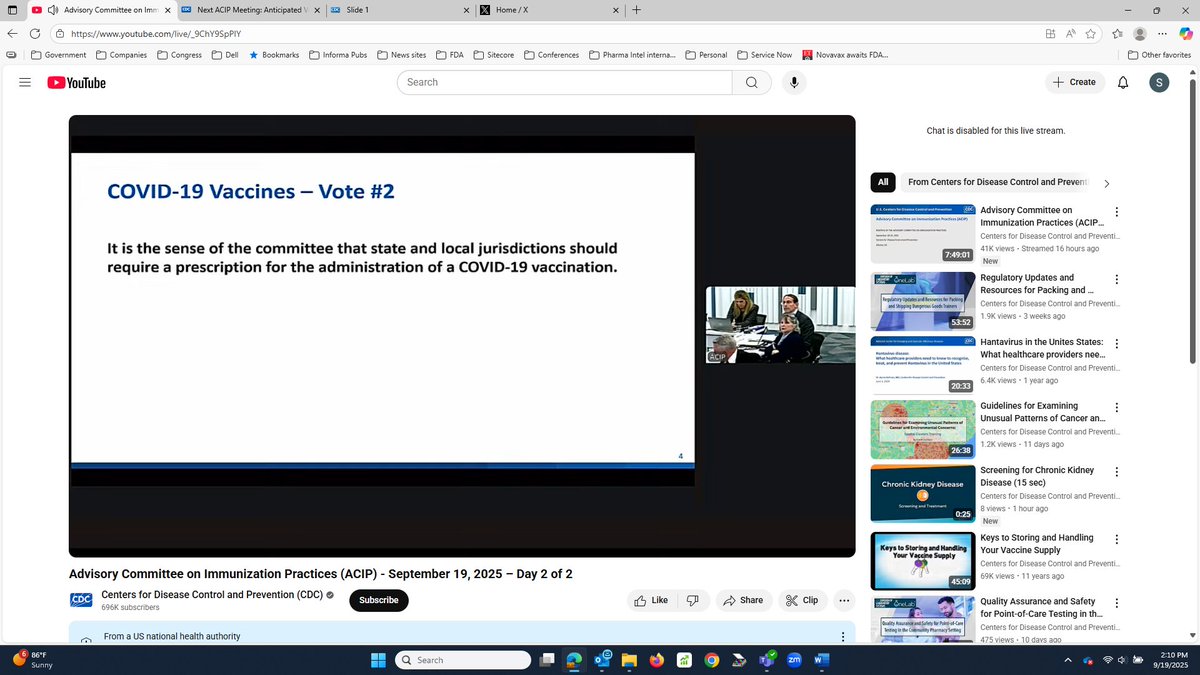
Task: Open options for Advisory Committee on Immunization video
Action: pyautogui.click(x=1117, y=212)
